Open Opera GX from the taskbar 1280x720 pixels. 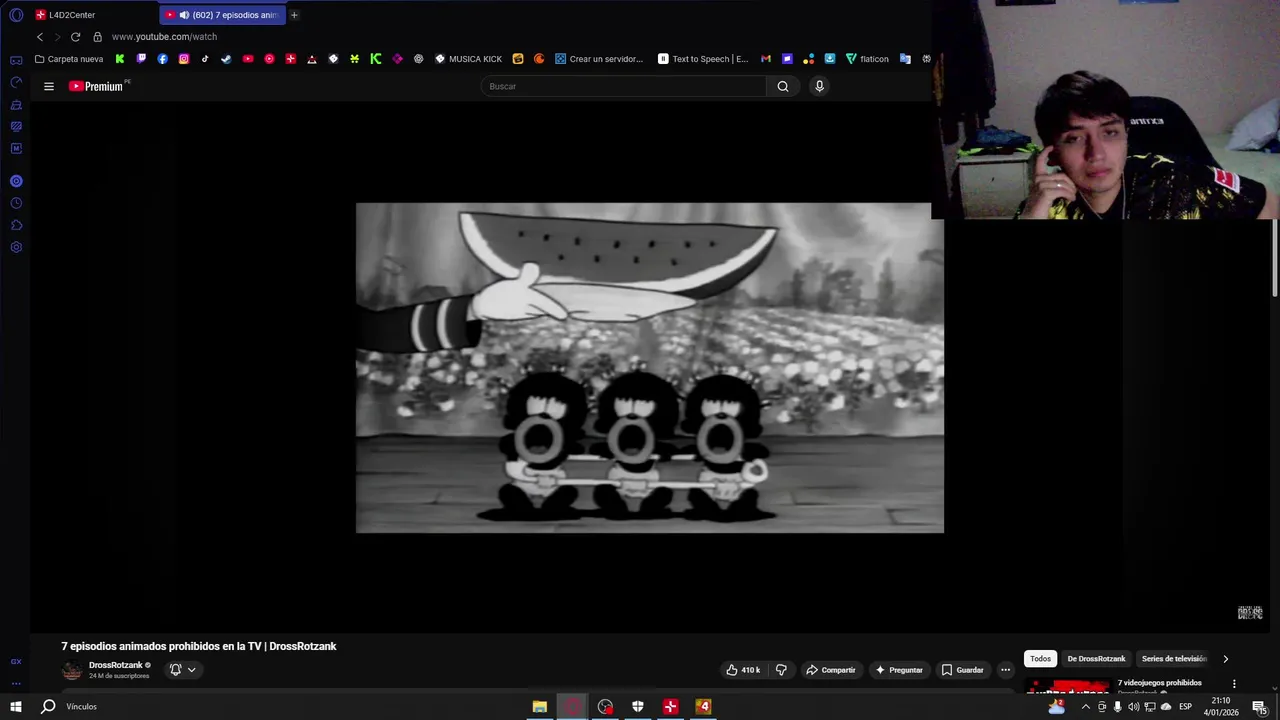pos(572,707)
